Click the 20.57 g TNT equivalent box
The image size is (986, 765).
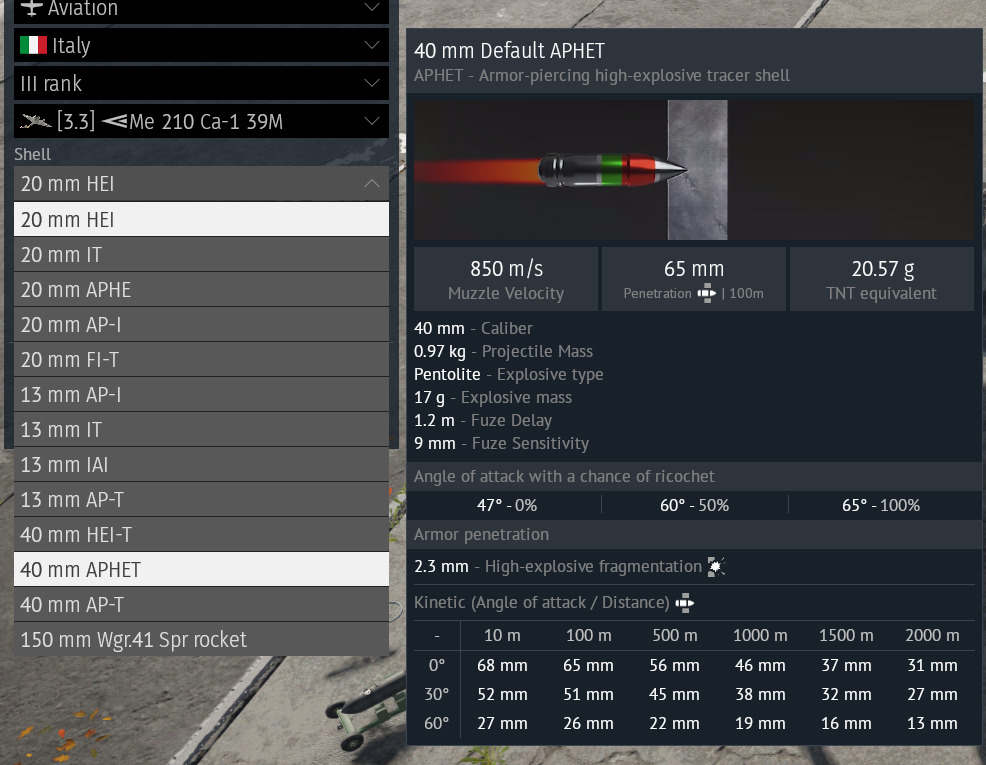[881, 279]
